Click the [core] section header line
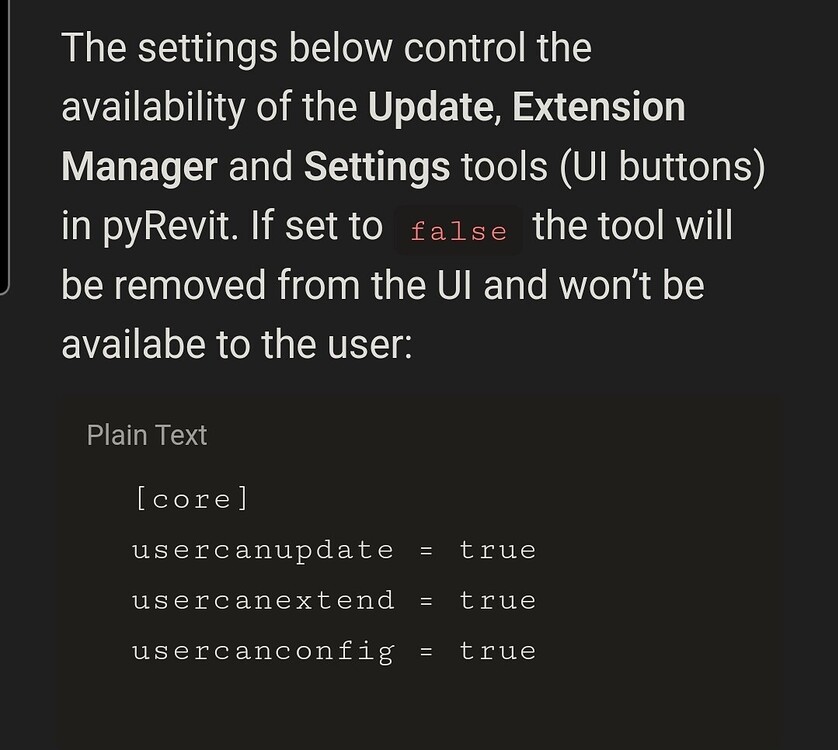 (192, 499)
